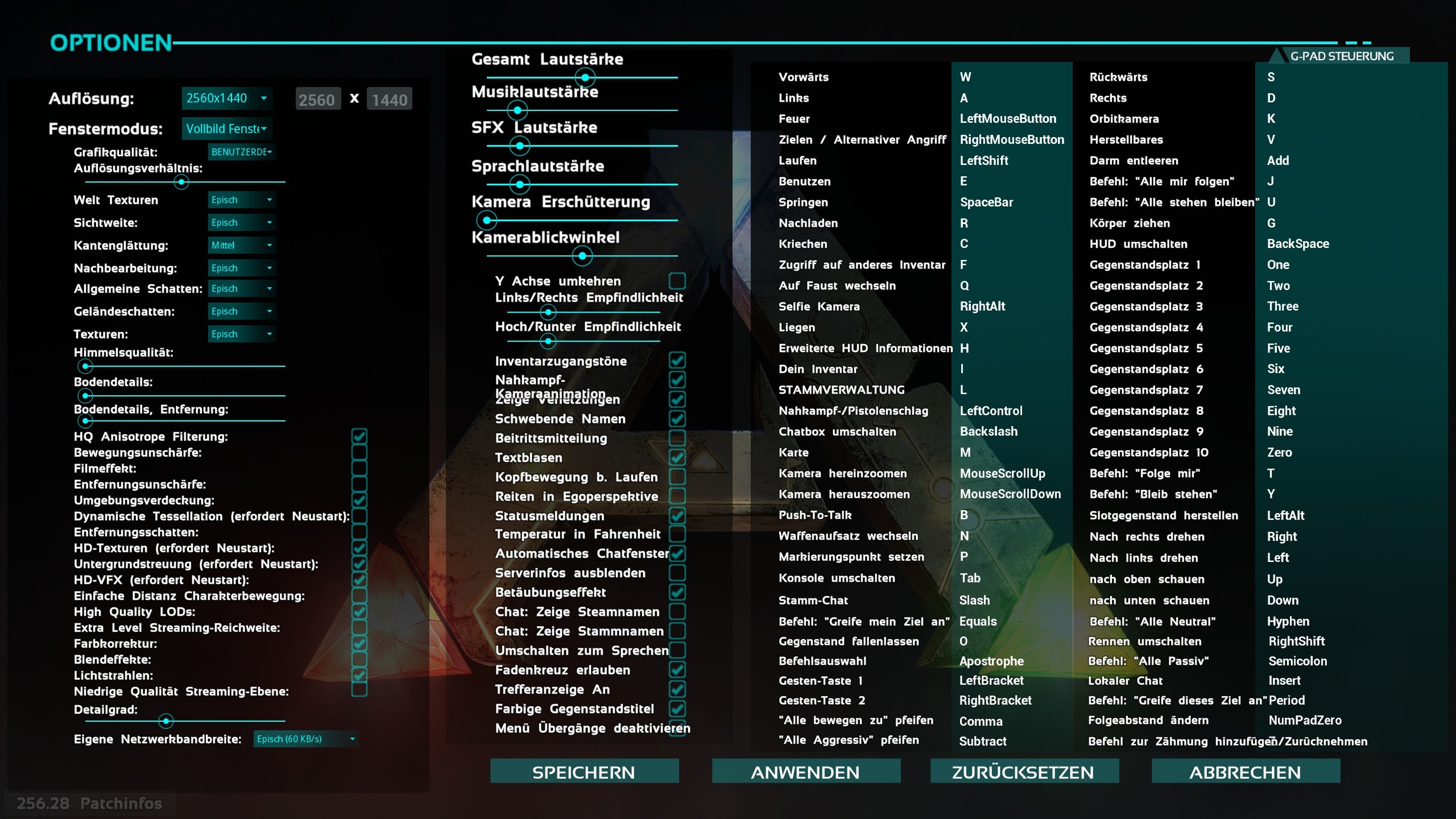Screen dimensions: 1456x819
Task: Disable the HQ Anisotrope Filterung checkbox
Action: tap(359, 436)
